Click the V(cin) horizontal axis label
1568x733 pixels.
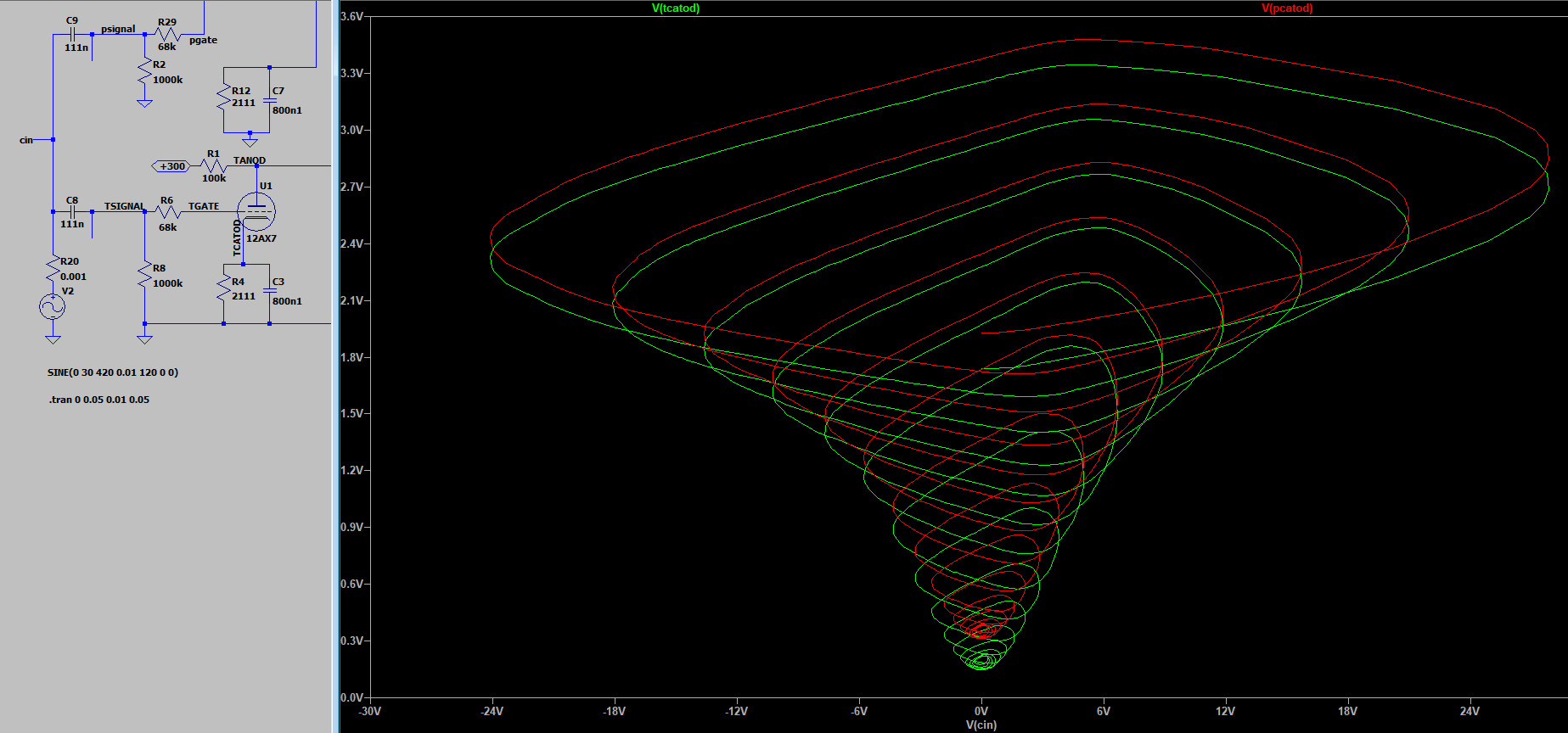point(981,725)
